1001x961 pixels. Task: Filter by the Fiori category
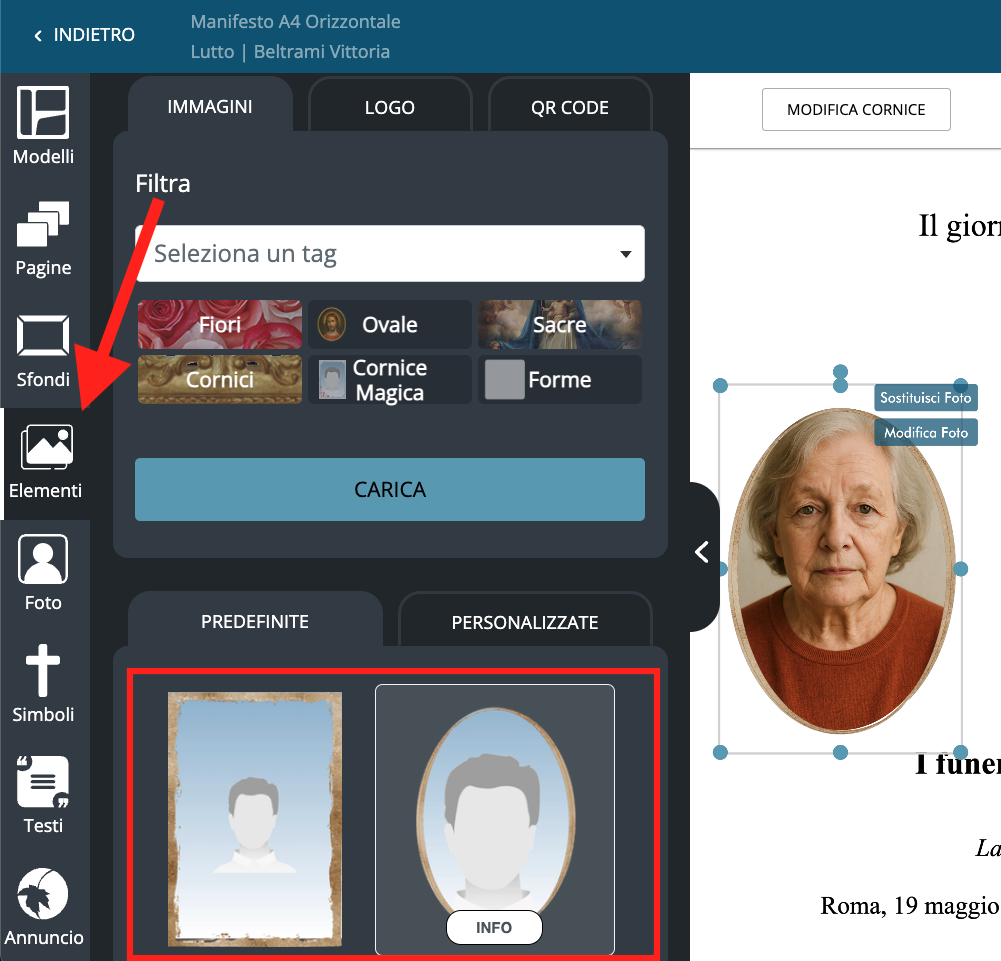coord(219,325)
